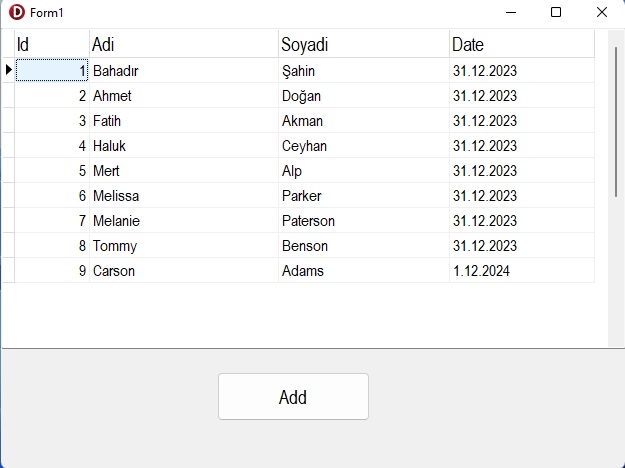Click the Delphi app icon in title bar
The width and height of the screenshot is (625, 468).
coord(17,12)
